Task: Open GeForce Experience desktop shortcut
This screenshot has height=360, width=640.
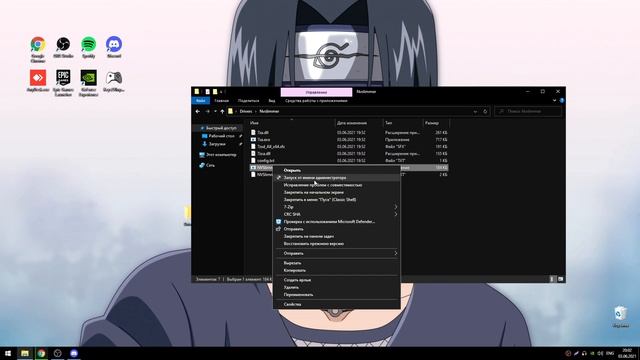Action: pos(89,83)
